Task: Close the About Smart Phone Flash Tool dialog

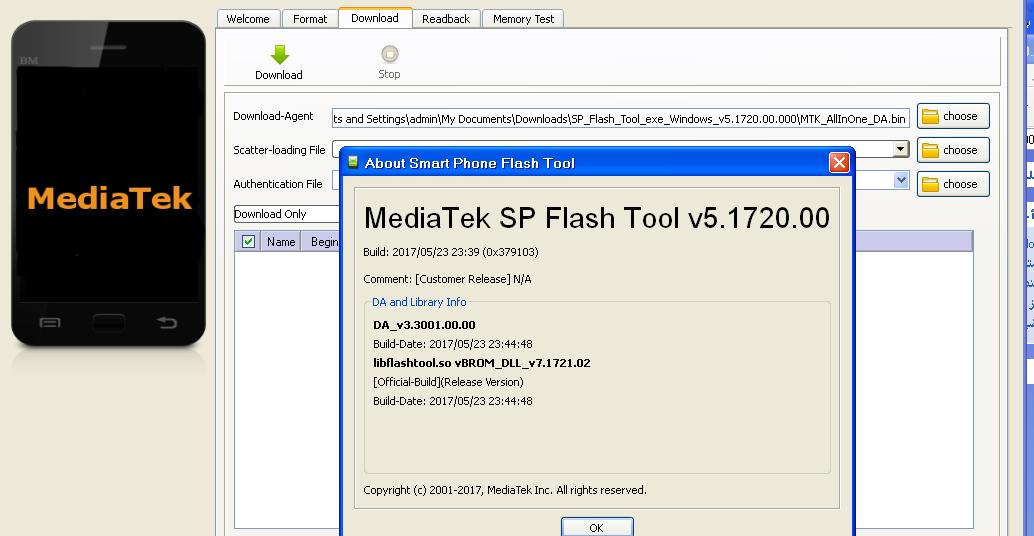Action: click(839, 162)
